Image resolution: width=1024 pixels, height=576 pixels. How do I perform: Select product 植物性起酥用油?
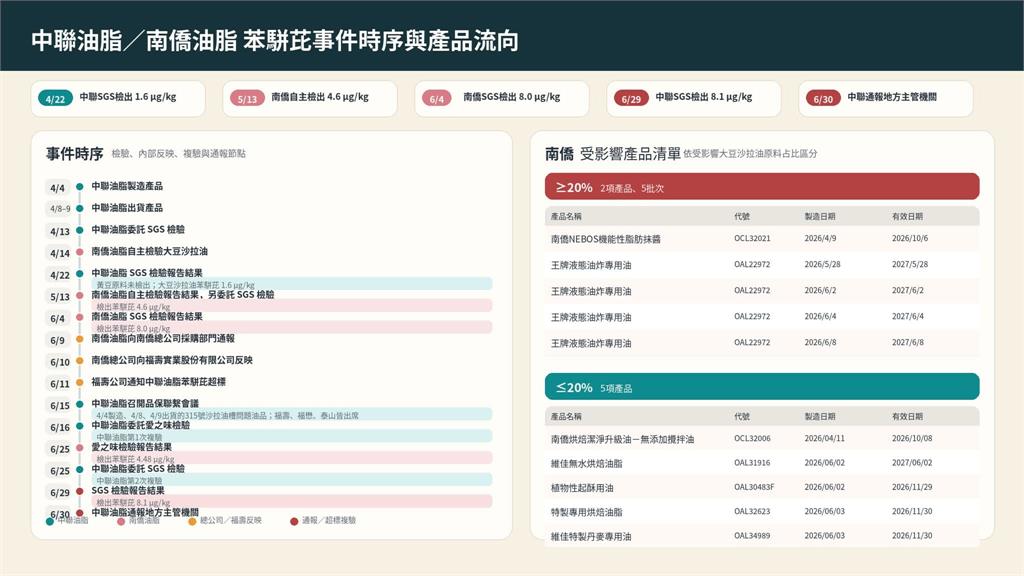click(582, 488)
